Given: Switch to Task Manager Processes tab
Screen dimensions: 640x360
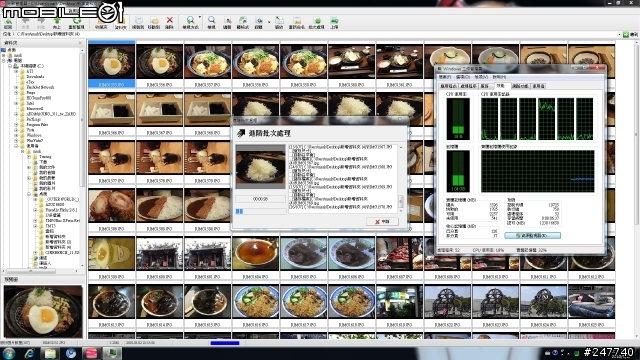Looking at the screenshot, I should (x=469, y=86).
